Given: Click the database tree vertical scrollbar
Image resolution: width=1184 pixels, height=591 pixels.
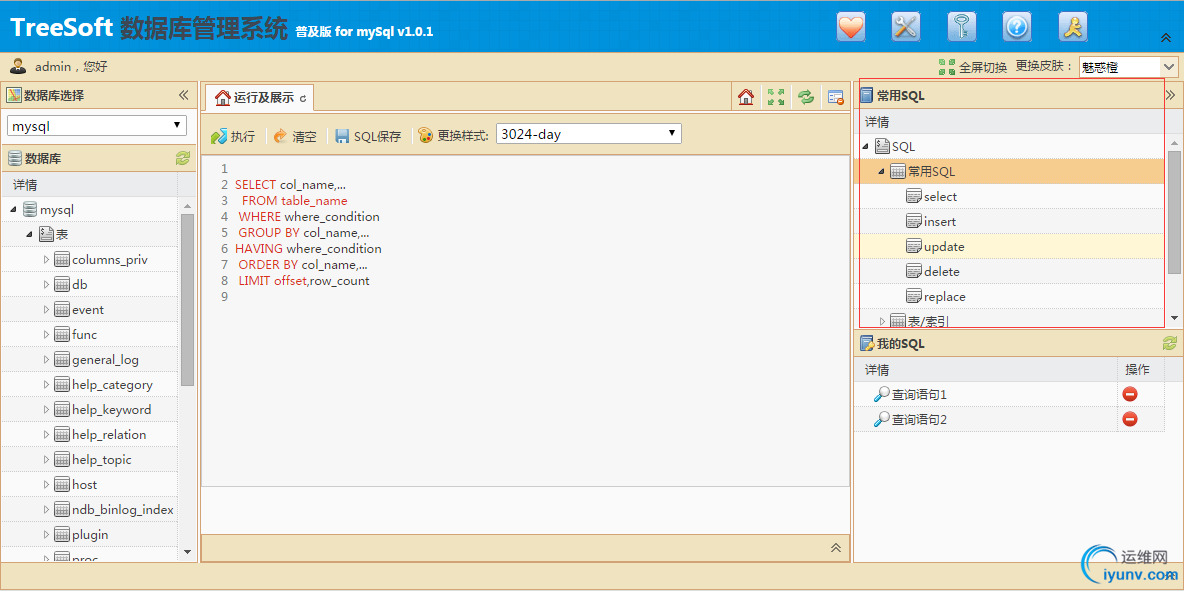Looking at the screenshot, I should pos(187,300).
